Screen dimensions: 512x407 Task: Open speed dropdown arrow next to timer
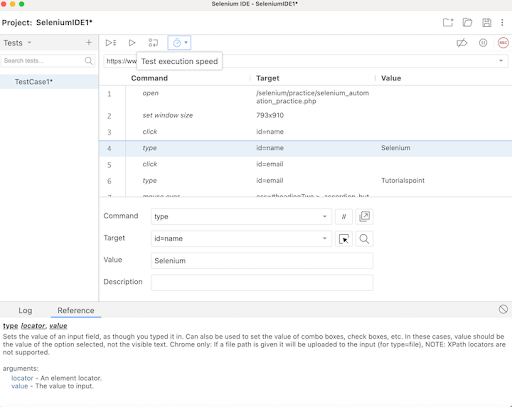tap(186, 43)
